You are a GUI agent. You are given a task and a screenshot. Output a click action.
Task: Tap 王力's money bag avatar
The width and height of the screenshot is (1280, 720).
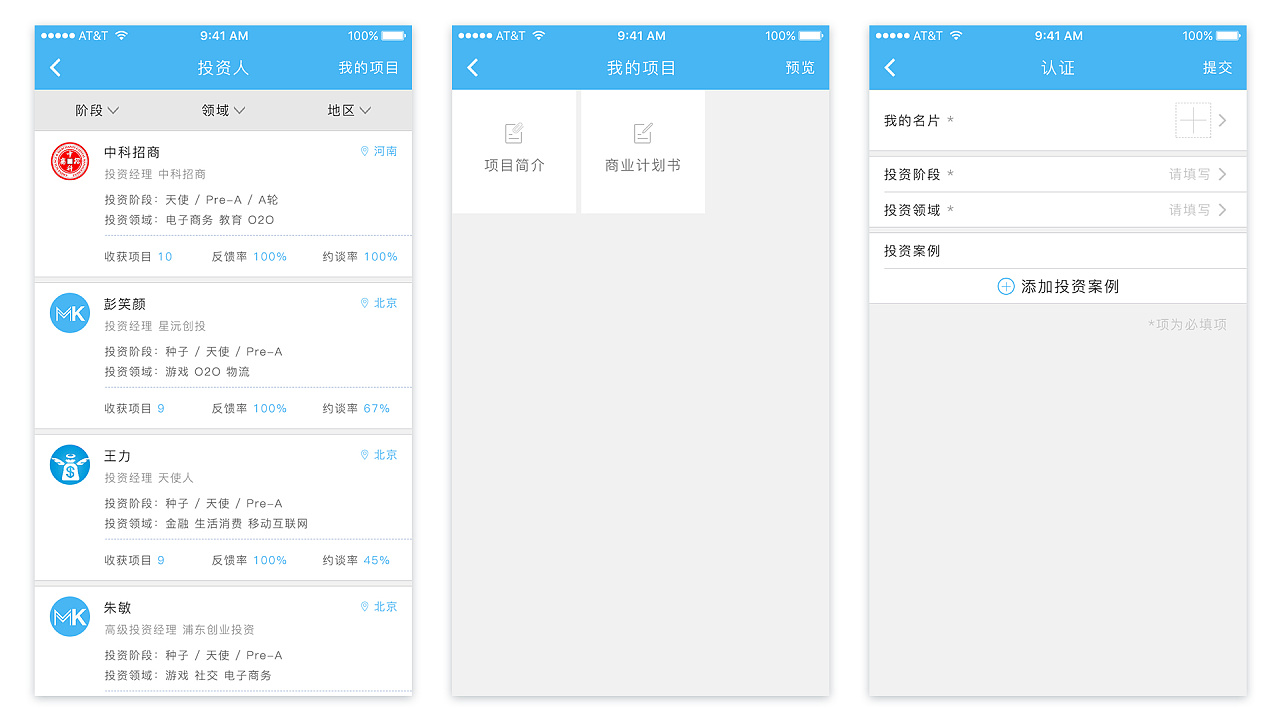70,466
